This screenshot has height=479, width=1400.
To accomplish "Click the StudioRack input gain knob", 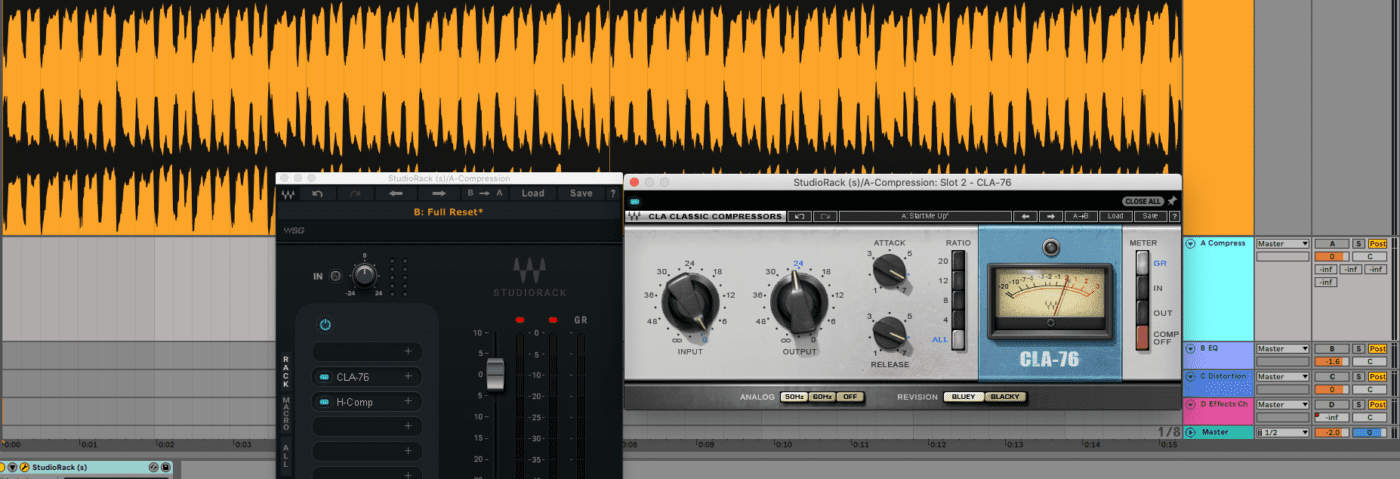I will 365,274.
